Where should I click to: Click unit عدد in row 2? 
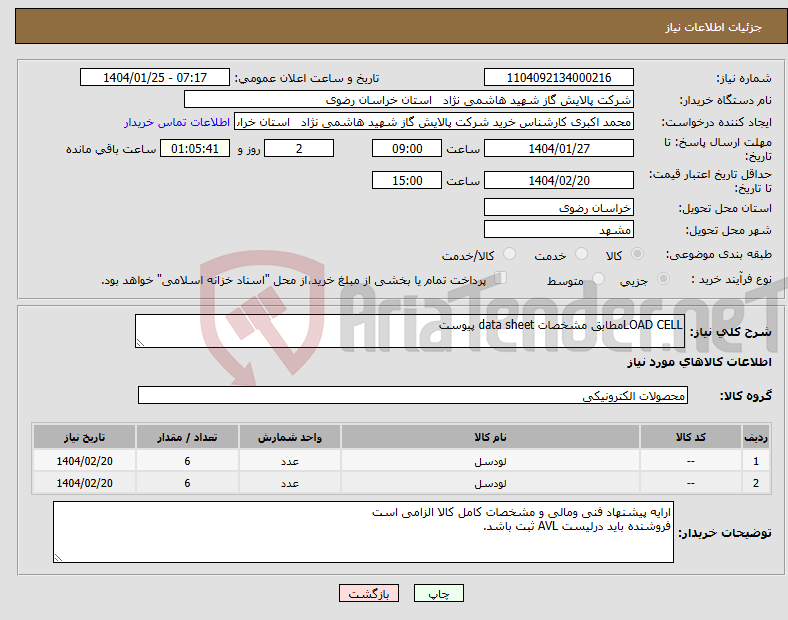click(290, 483)
